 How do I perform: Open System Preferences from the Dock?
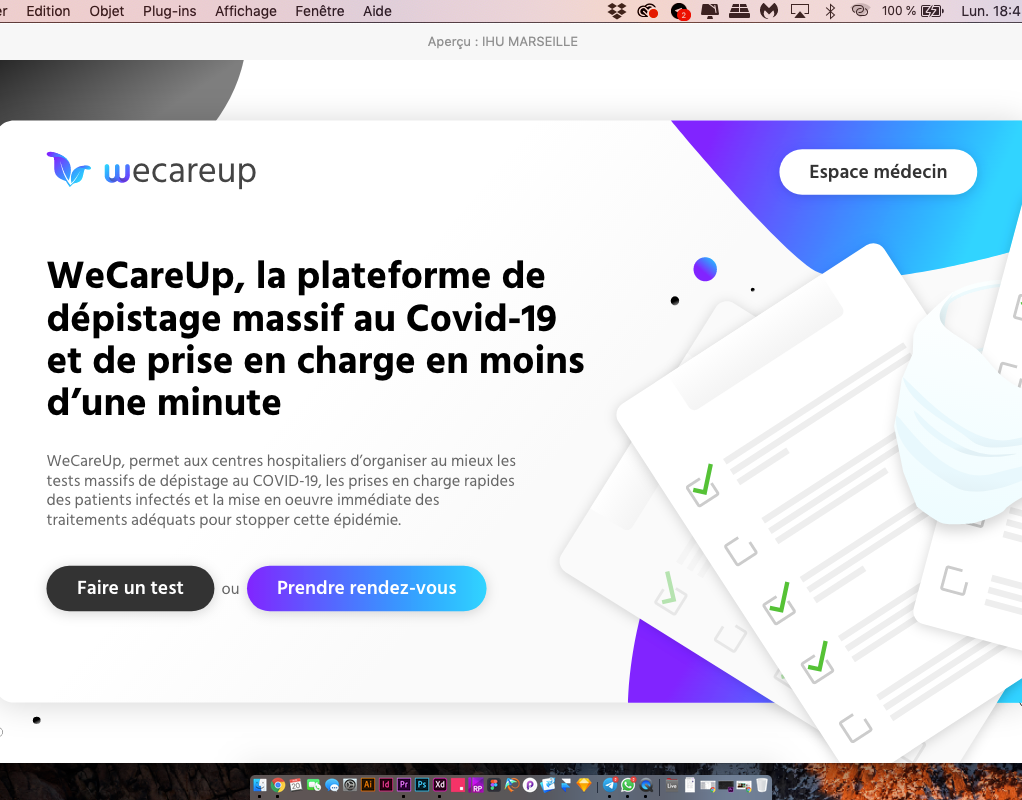(x=350, y=785)
